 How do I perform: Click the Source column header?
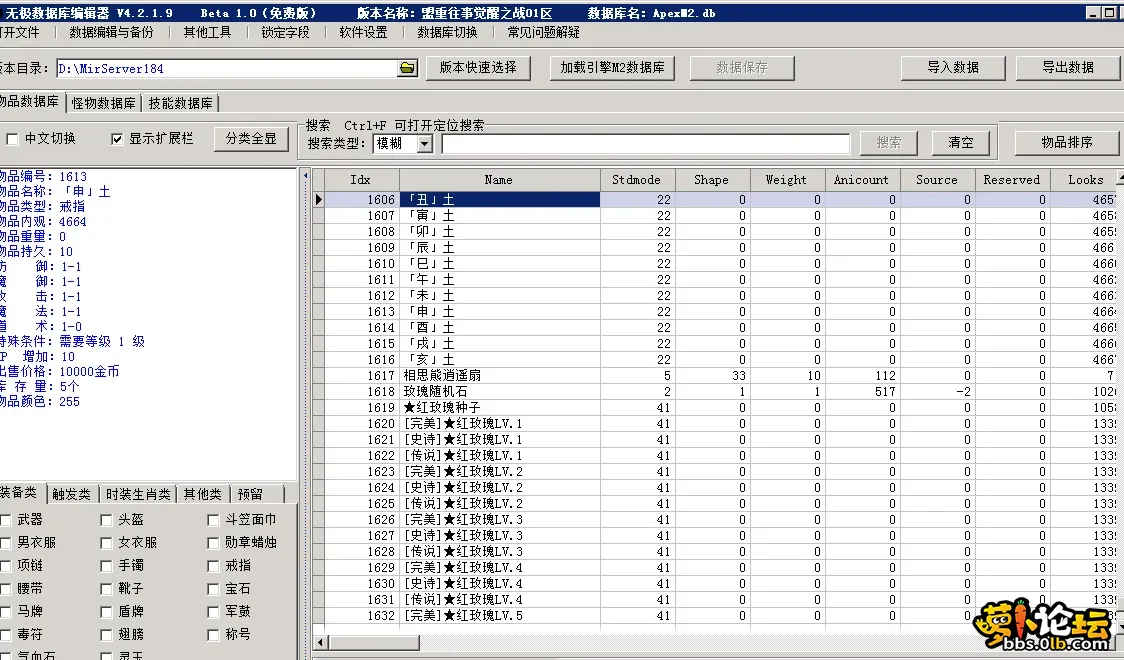point(936,180)
